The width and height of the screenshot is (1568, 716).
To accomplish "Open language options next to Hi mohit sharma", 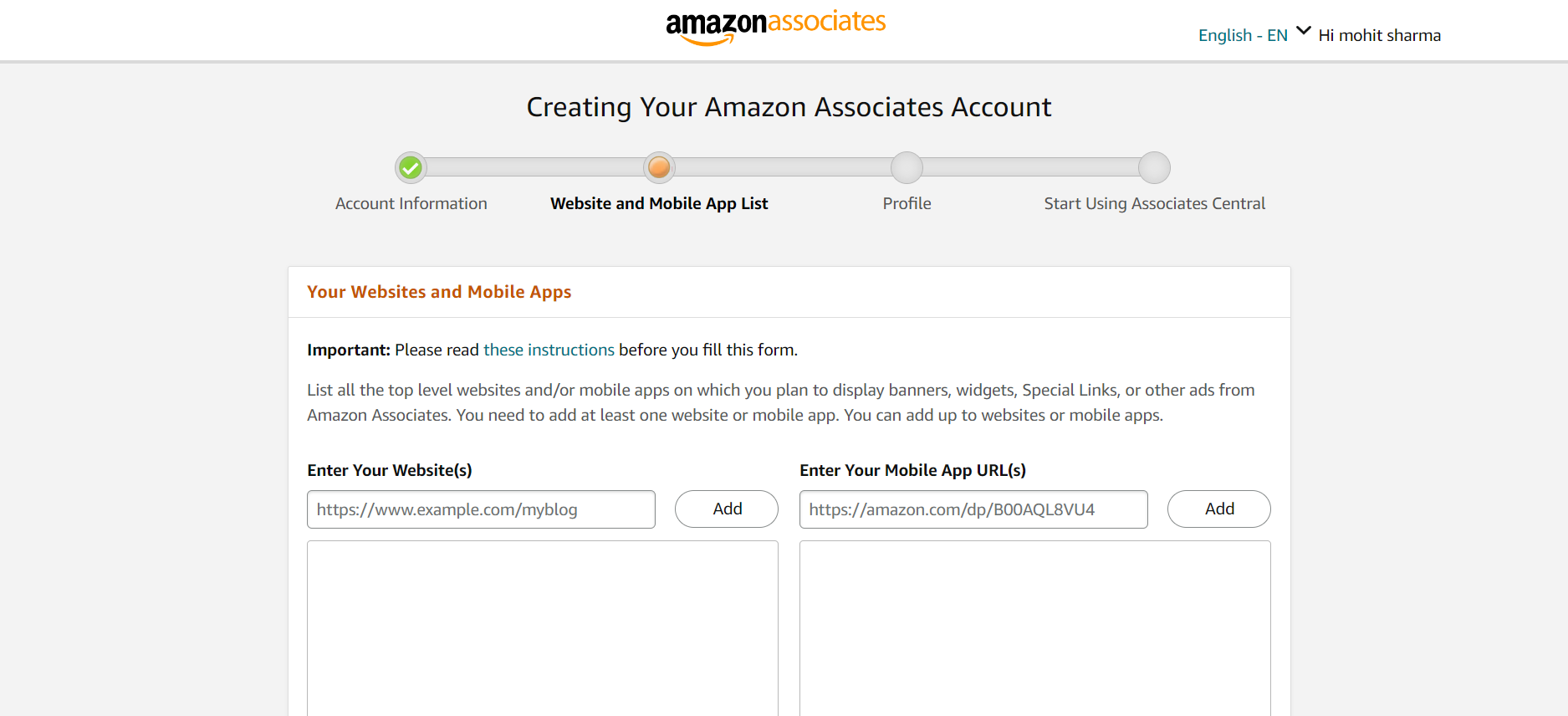I will 1303,30.
